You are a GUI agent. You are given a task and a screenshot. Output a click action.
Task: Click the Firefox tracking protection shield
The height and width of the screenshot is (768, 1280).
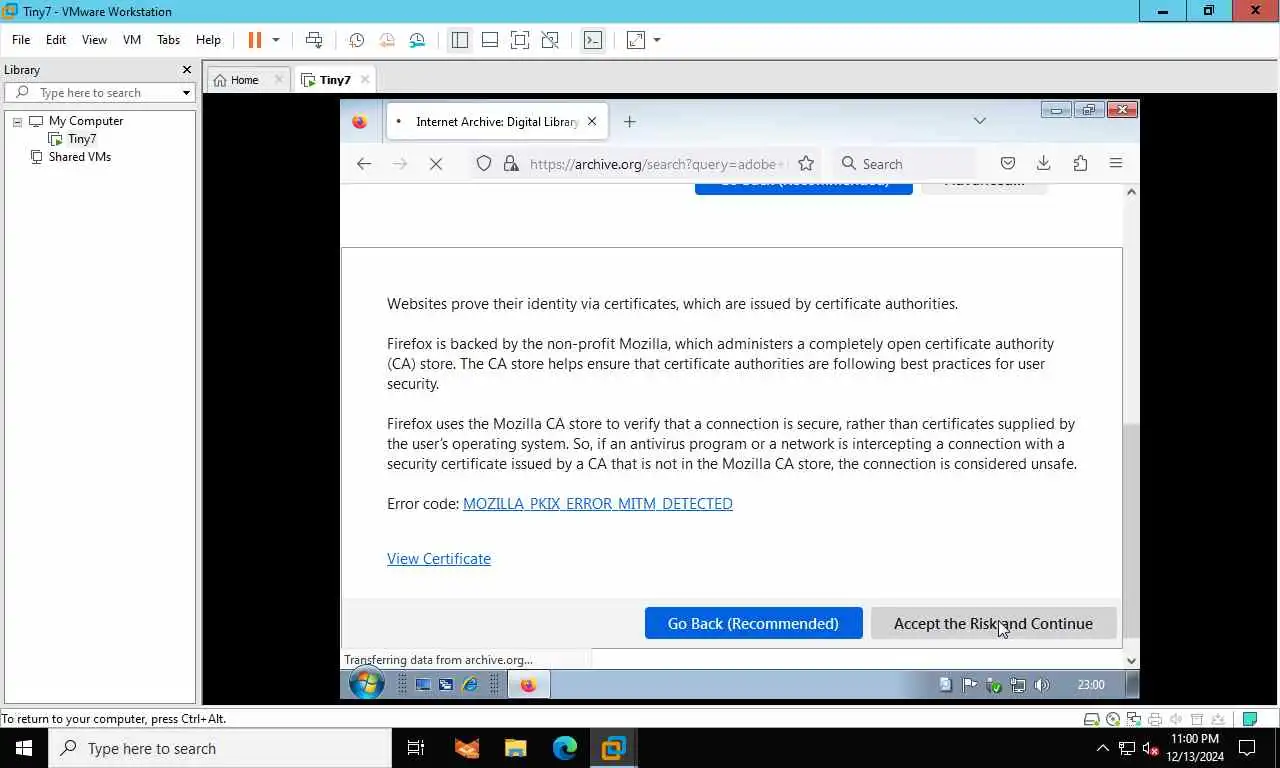(484, 164)
